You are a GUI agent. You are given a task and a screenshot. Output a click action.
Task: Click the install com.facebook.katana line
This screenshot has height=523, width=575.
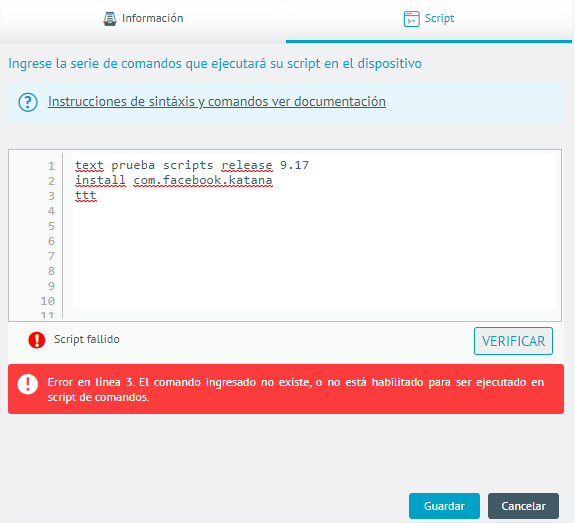tap(174, 180)
